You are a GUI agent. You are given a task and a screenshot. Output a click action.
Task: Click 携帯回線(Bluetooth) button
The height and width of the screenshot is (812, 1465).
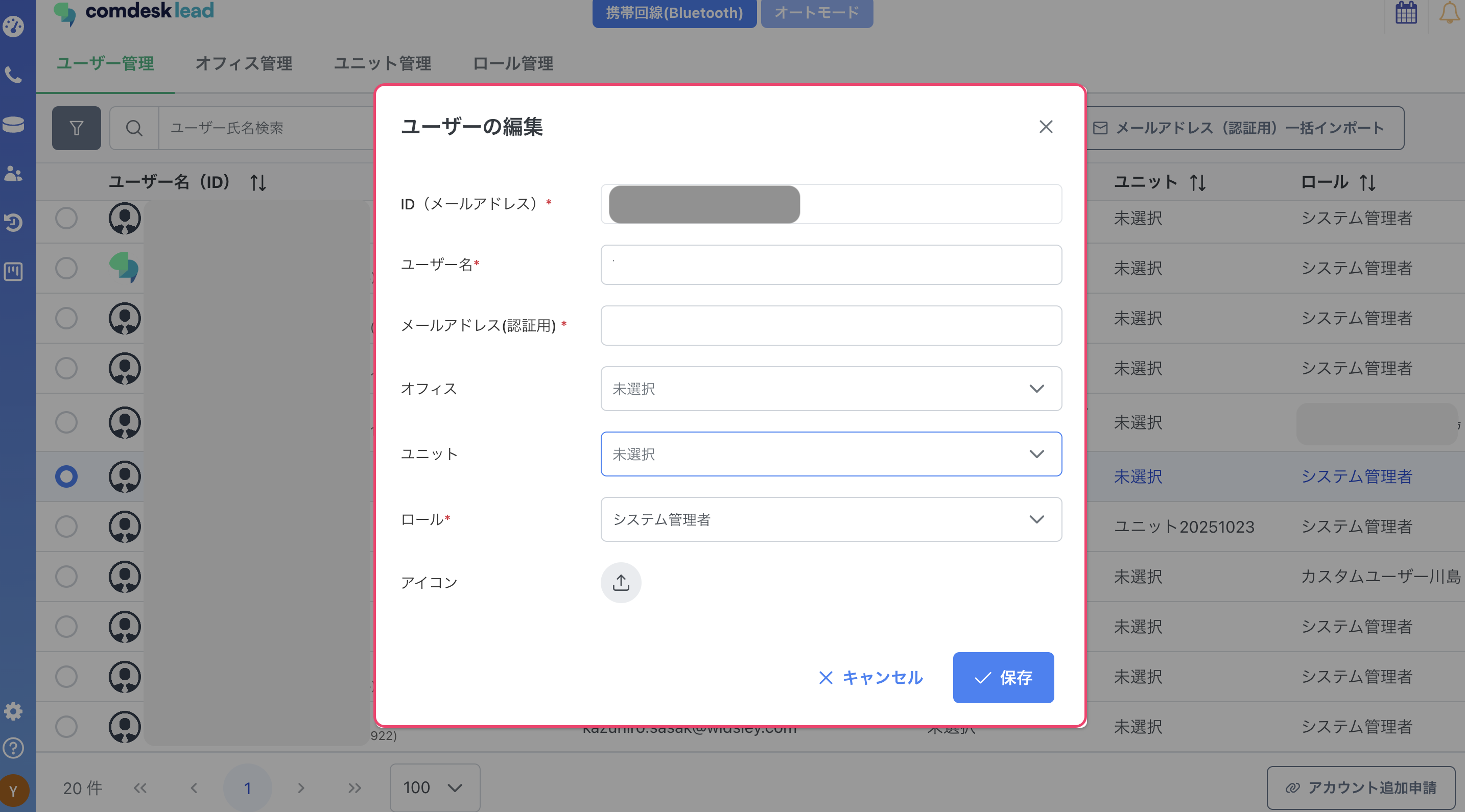click(x=674, y=12)
